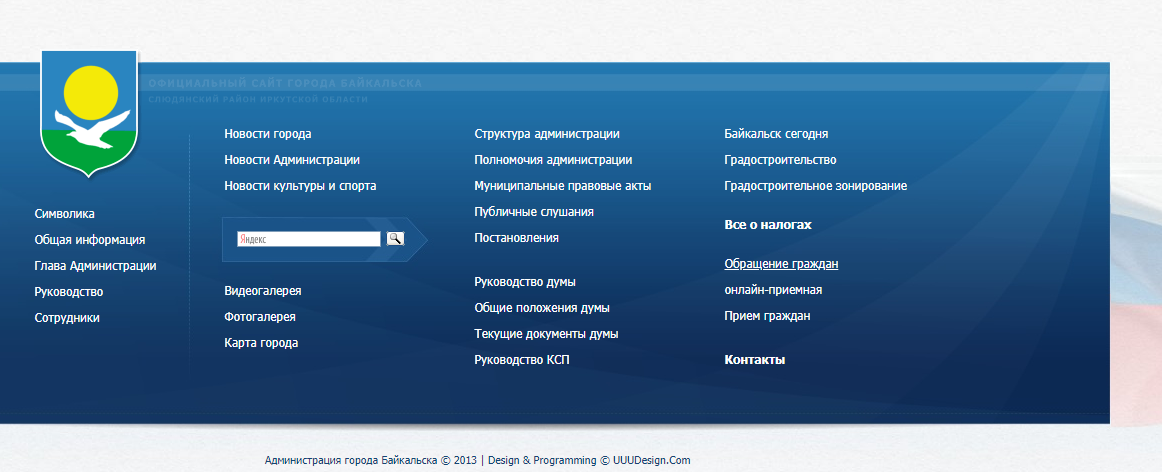The height and width of the screenshot is (472, 1162).
Task: Click the Yandex search input field
Action: coord(308,239)
